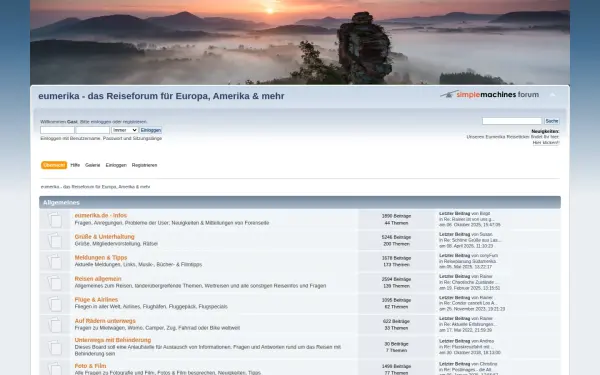Click the 200 Themen count text
Viewport: 600px width, 375px height.
tap(396, 244)
